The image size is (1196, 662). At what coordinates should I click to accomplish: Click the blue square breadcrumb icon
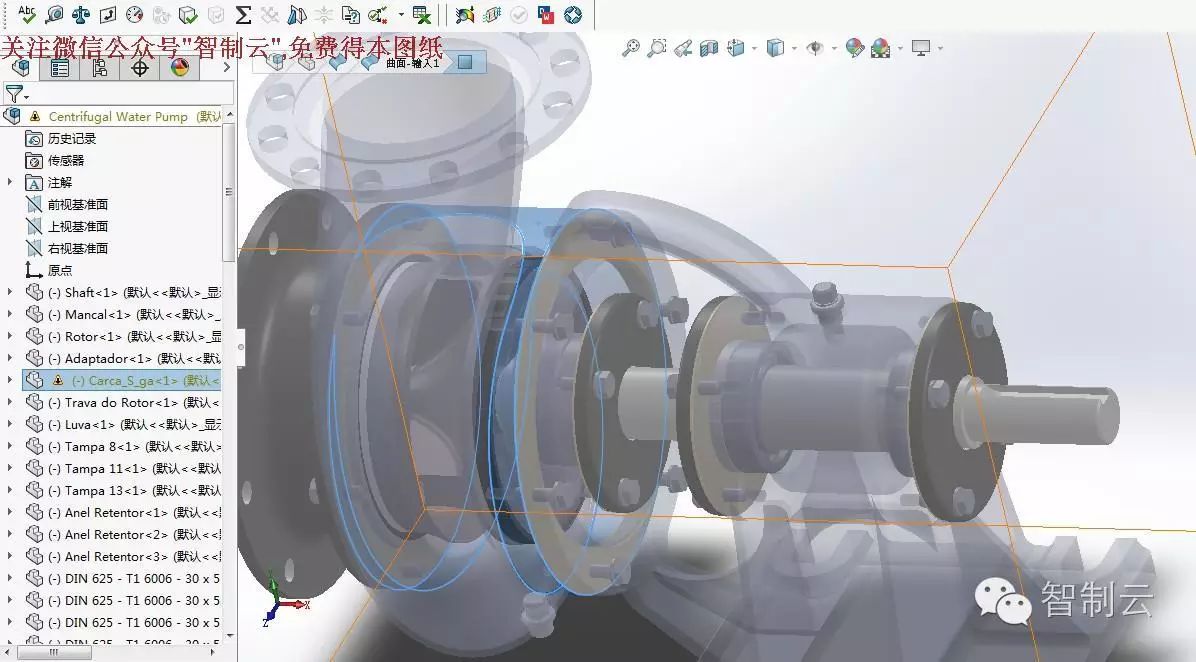point(465,62)
